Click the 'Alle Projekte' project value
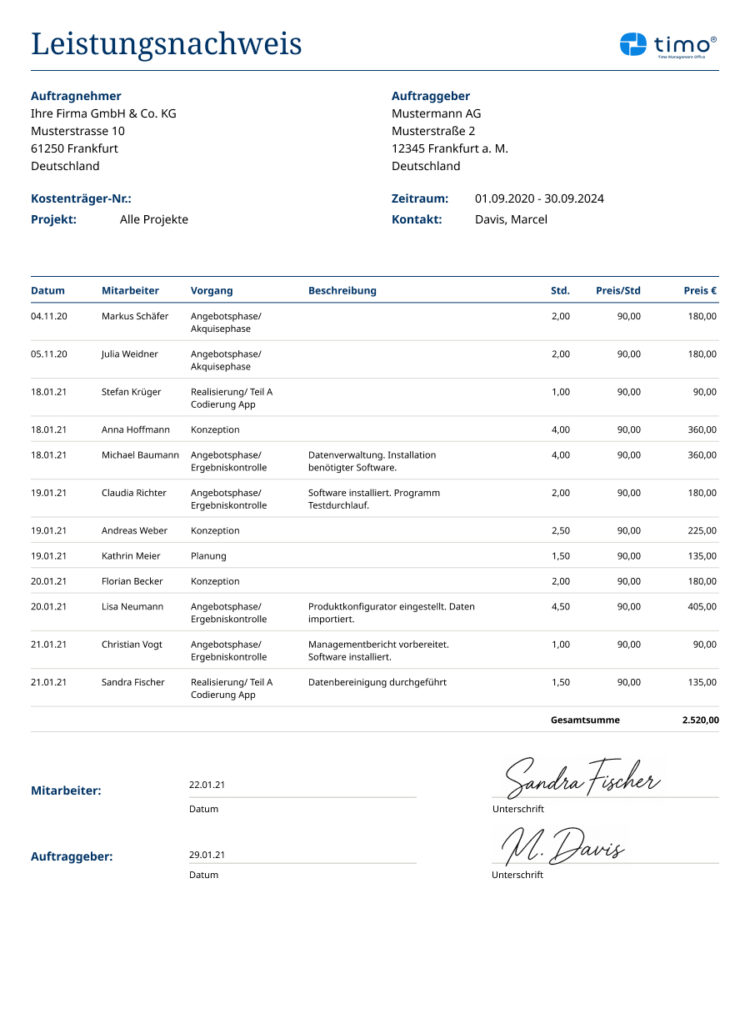750x1024 pixels. (154, 220)
